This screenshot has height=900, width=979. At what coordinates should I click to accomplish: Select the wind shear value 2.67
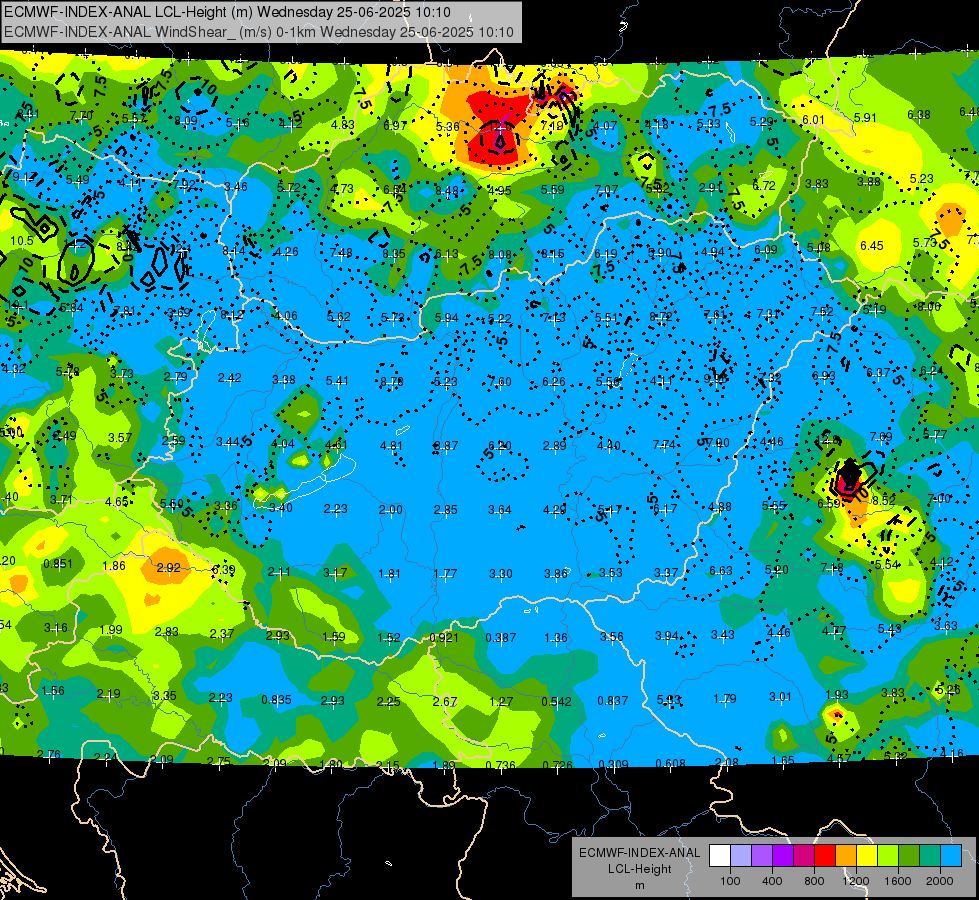[x=445, y=701]
